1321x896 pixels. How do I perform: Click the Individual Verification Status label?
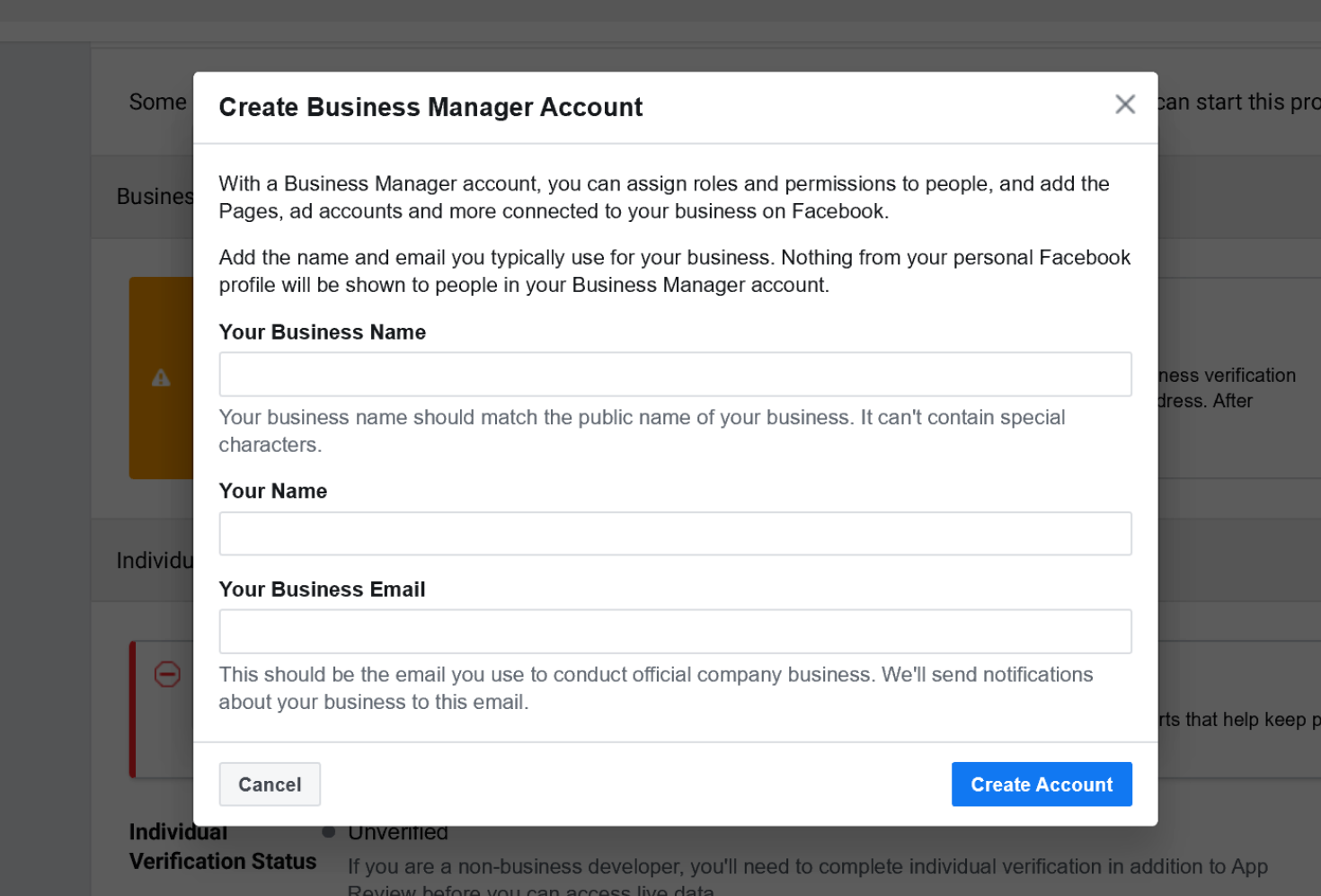223,847
